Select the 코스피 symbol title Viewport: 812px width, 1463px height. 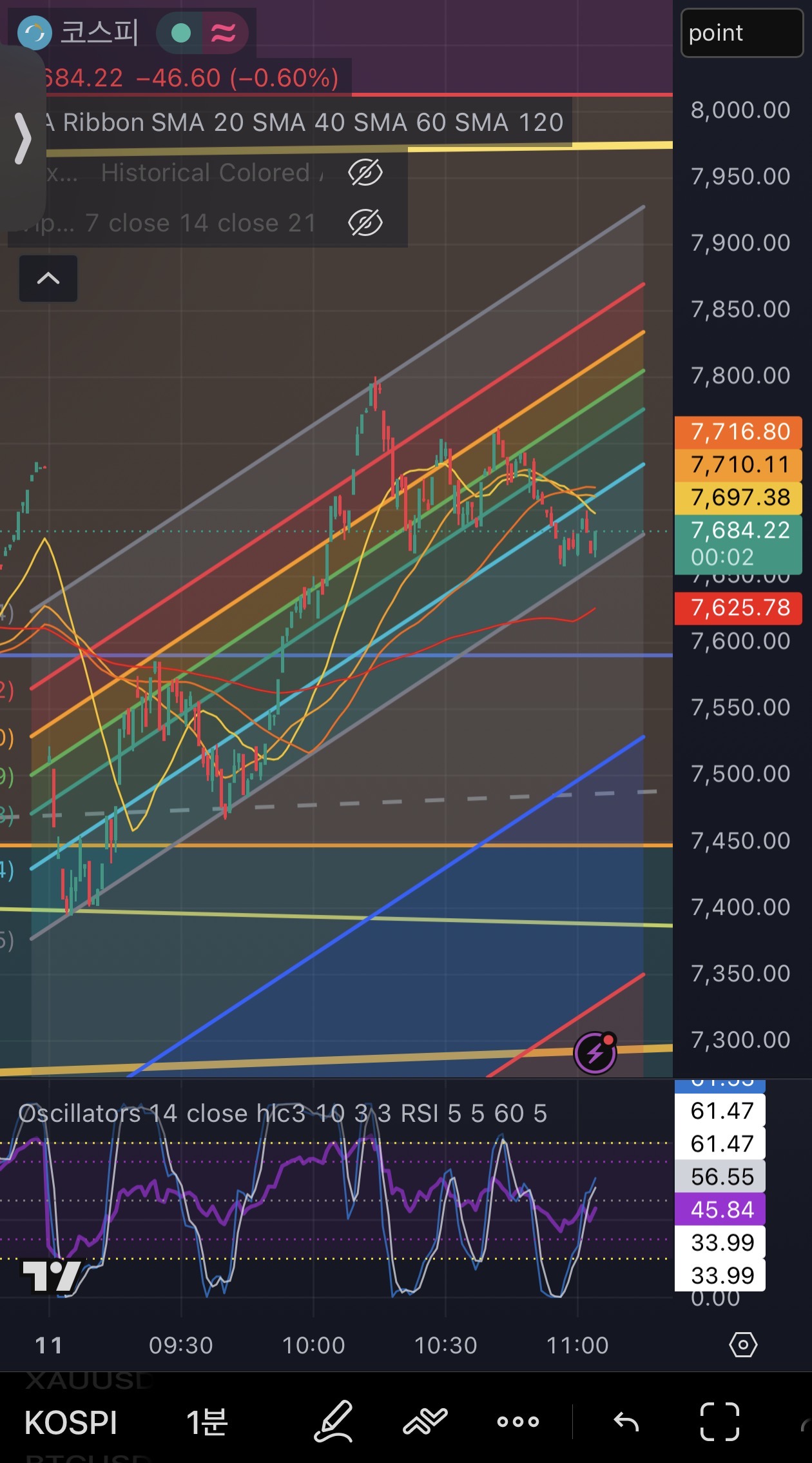coord(99,32)
